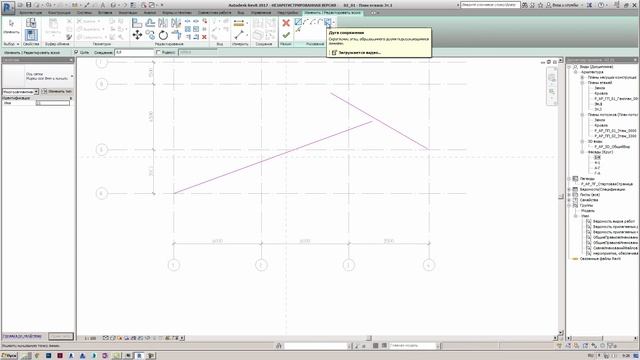
Task: Select the Align tool in Edit panel
Action: click(137, 23)
